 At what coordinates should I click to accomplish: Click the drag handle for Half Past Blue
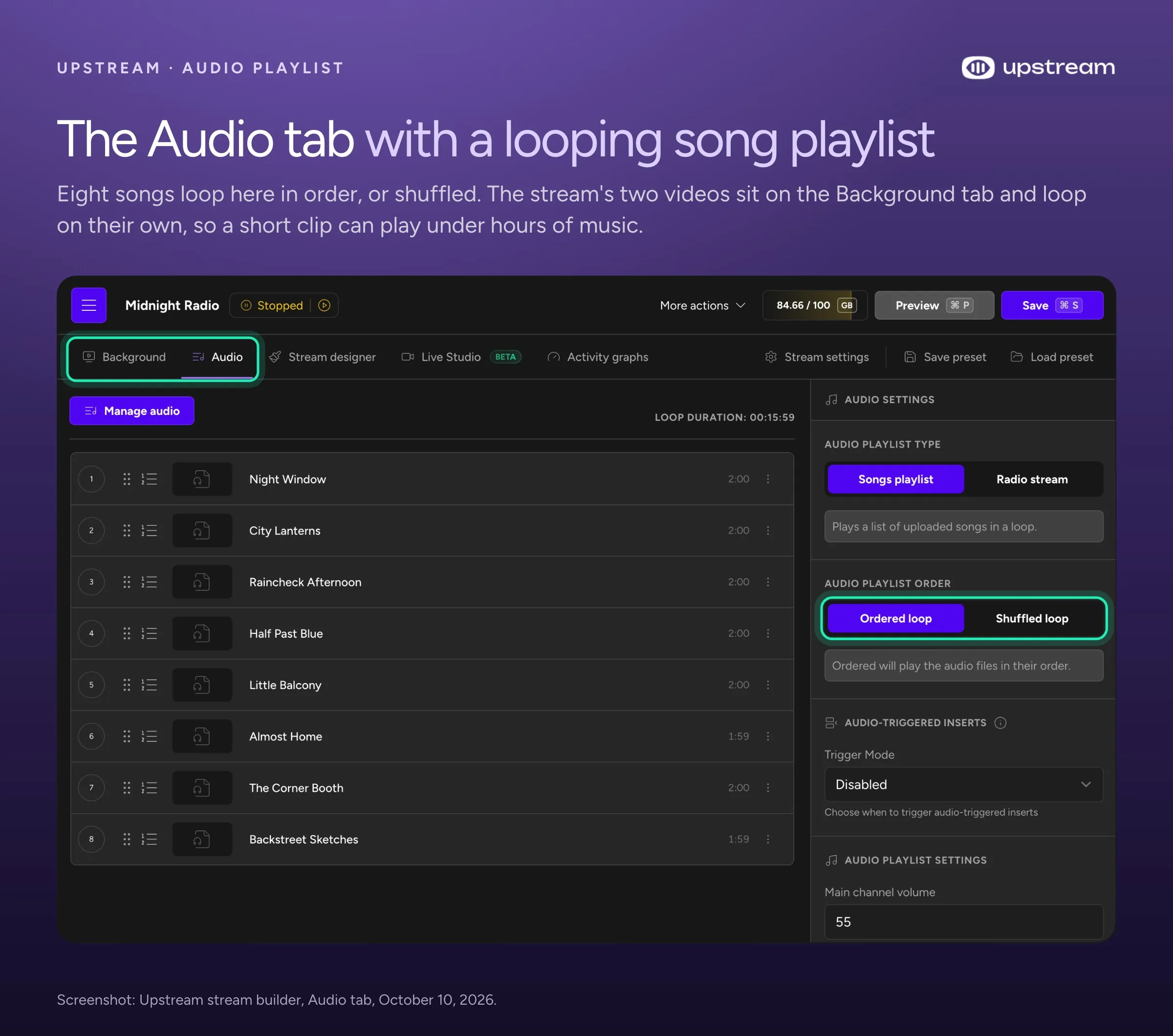coord(127,633)
